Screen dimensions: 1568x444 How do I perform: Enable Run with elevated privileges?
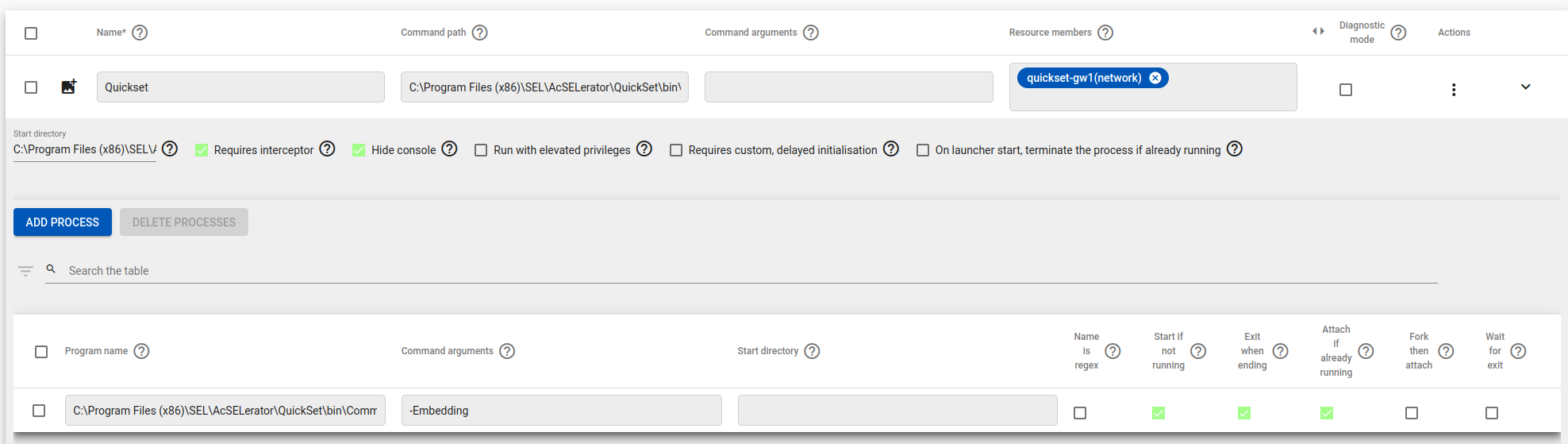(x=481, y=150)
